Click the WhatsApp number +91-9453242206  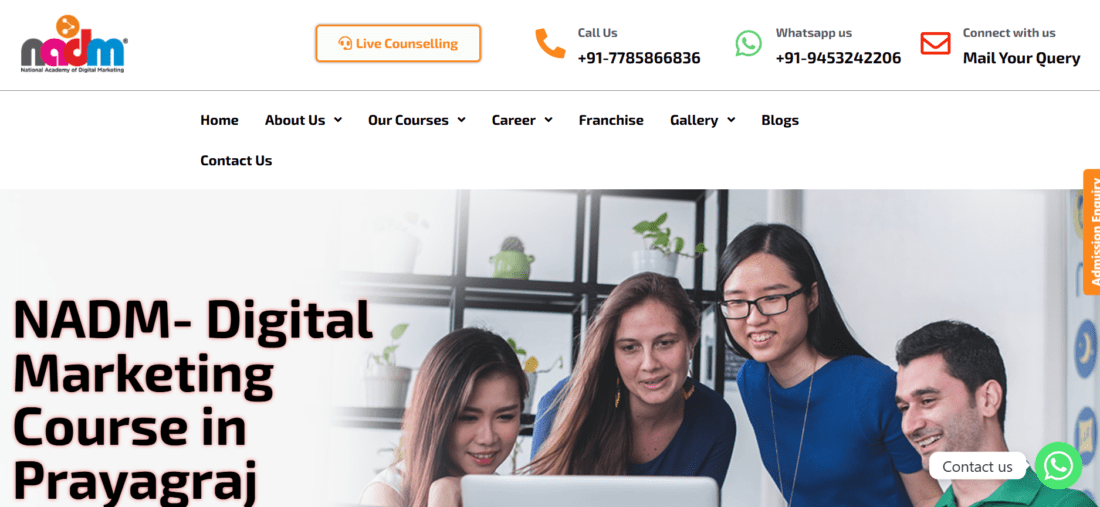coord(838,58)
